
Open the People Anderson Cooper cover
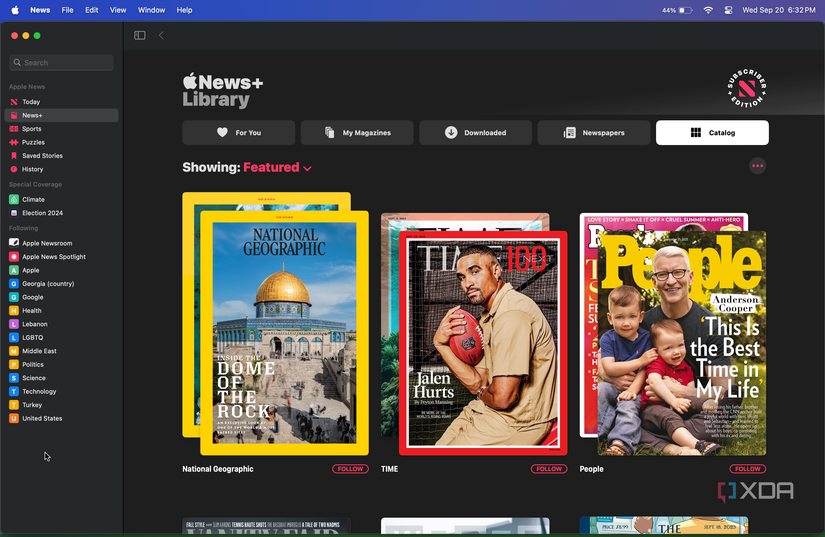coord(682,343)
